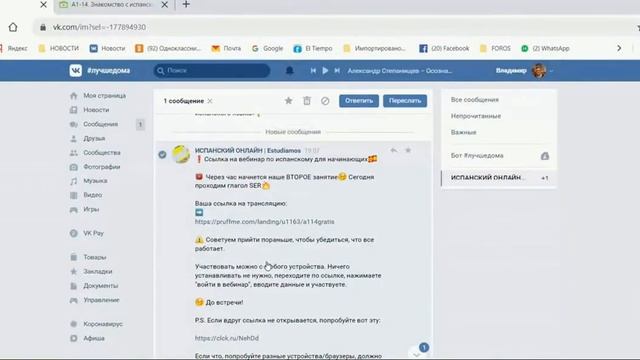640x360 pixels.
Task: Open WhatsApp bookmark
Action: (545, 48)
